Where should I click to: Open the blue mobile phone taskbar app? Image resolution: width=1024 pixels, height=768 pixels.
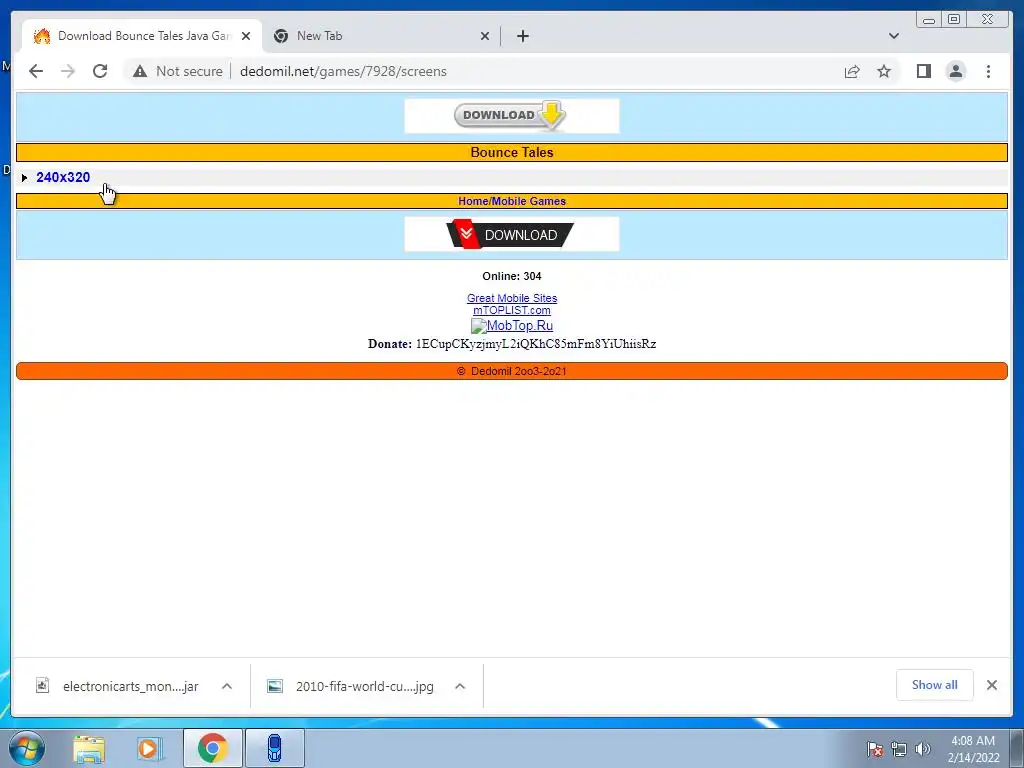[x=275, y=748]
